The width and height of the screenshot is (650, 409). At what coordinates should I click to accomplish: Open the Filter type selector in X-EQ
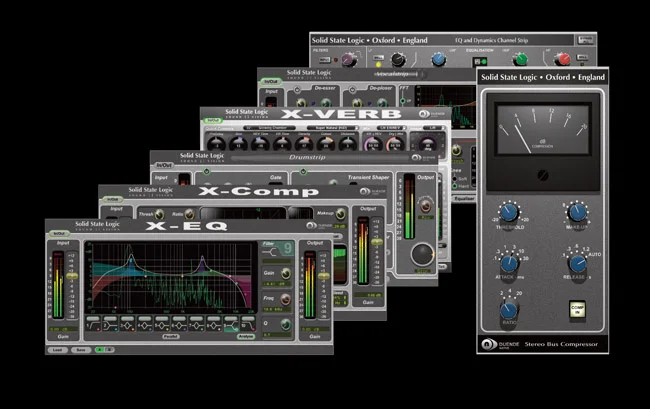click(x=277, y=249)
